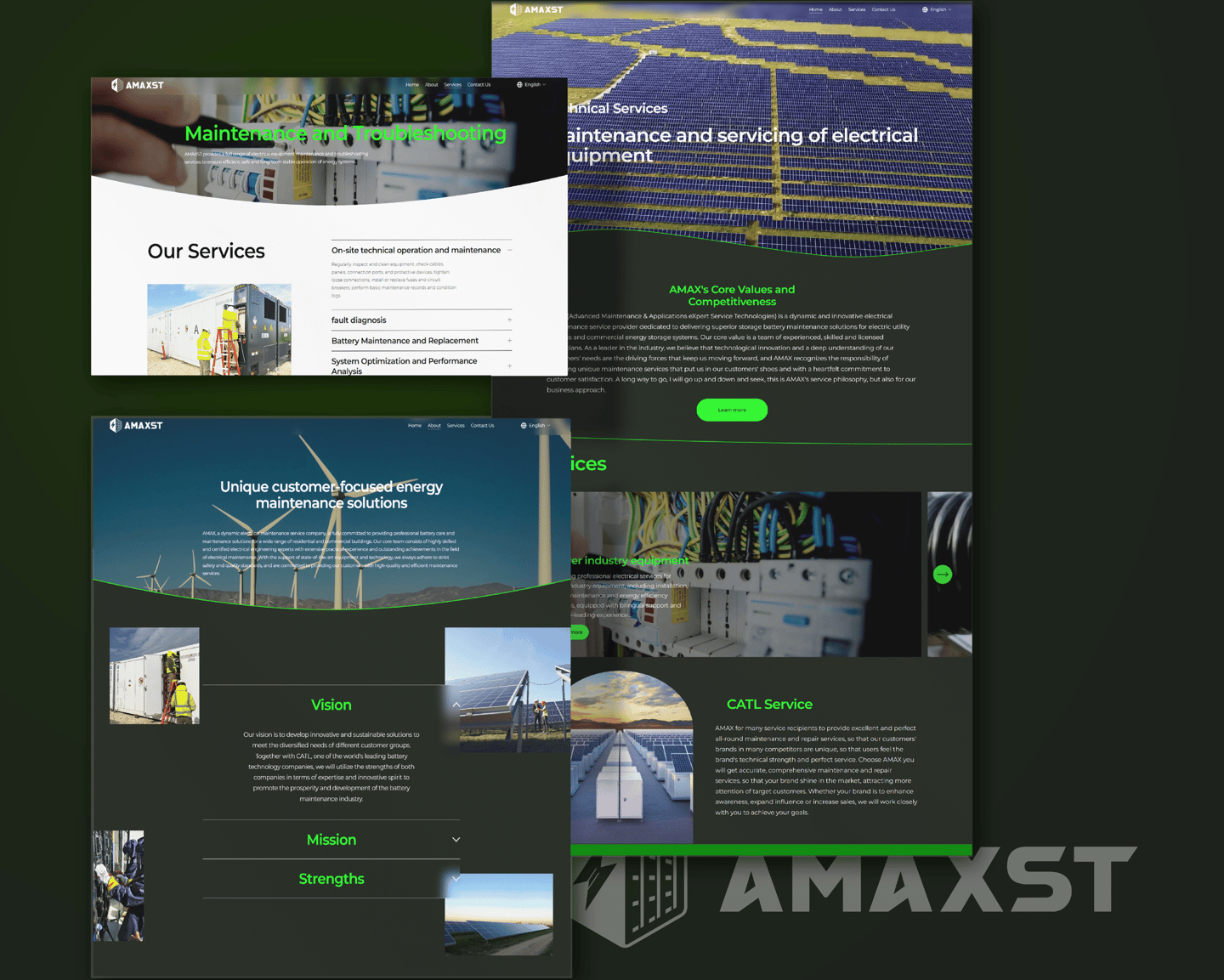Screen dimensions: 1224x980
Task: Open the technician photo left of Mission
Action: (x=118, y=886)
